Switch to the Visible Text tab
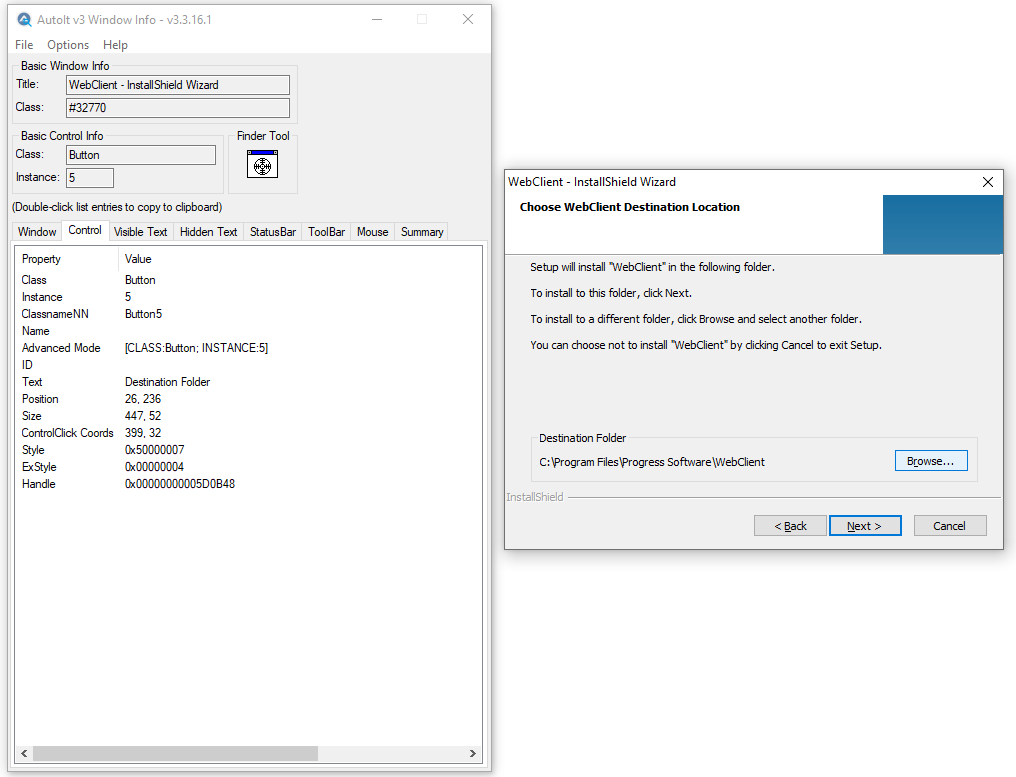1016x777 pixels. click(141, 232)
